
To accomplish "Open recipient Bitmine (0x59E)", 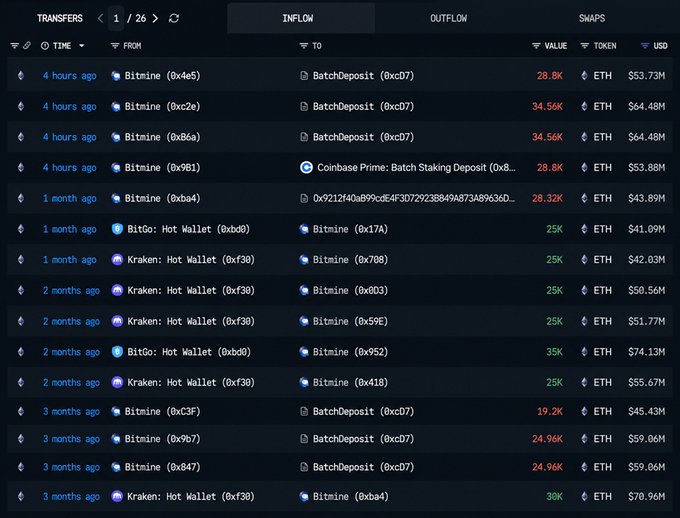I will 350,321.
